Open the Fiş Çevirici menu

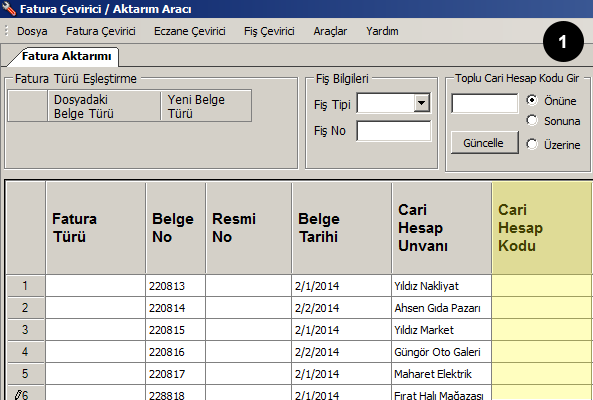269,31
